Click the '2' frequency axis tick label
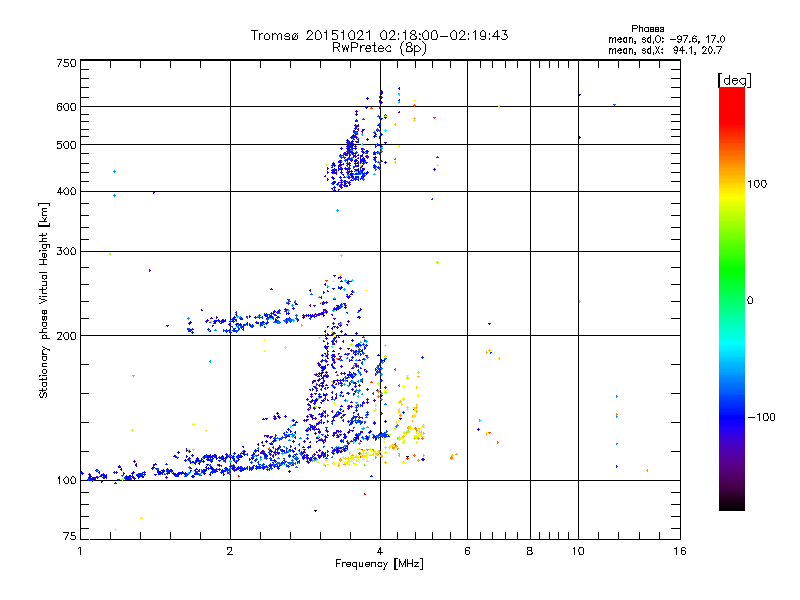The width and height of the screenshot is (800, 600). coord(230,551)
